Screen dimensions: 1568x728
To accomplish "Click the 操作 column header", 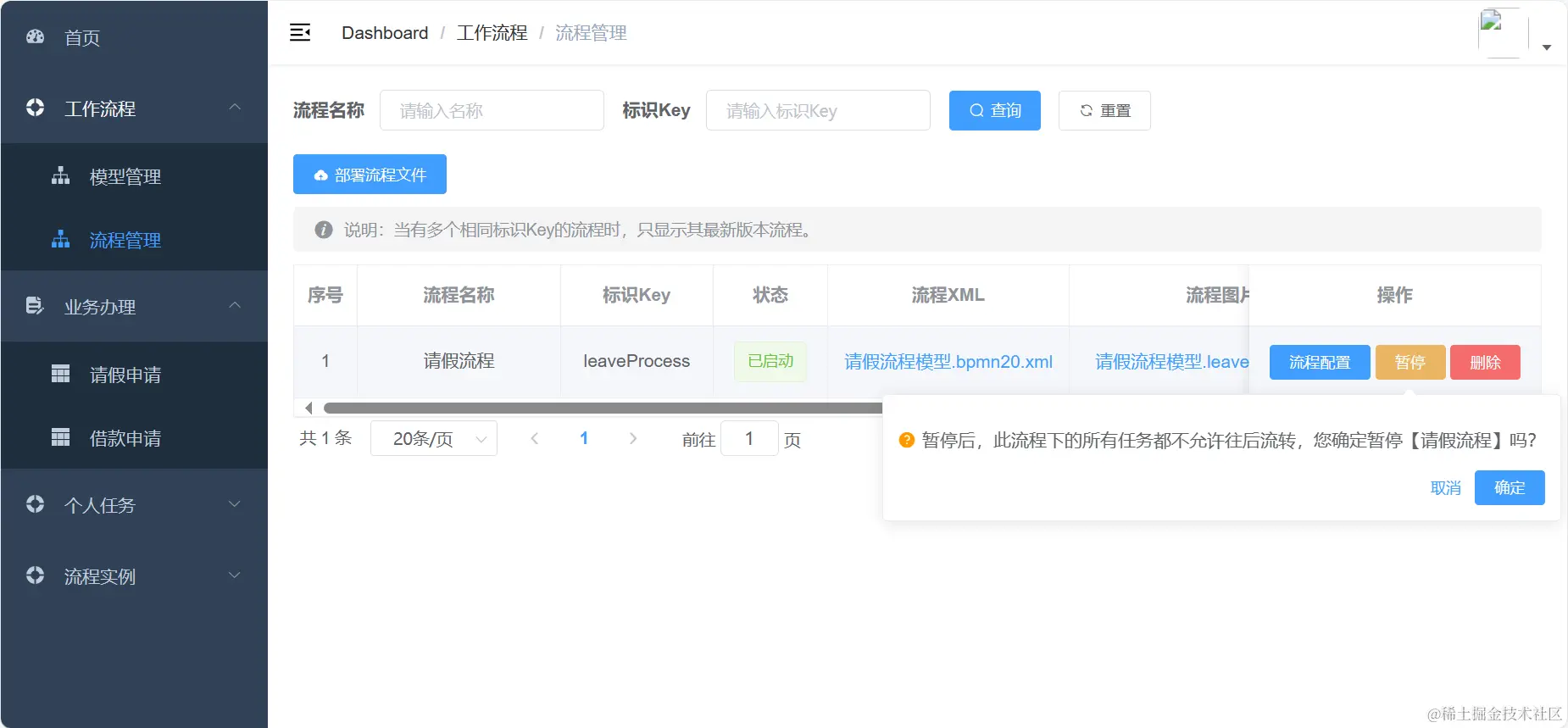I will click(1395, 295).
